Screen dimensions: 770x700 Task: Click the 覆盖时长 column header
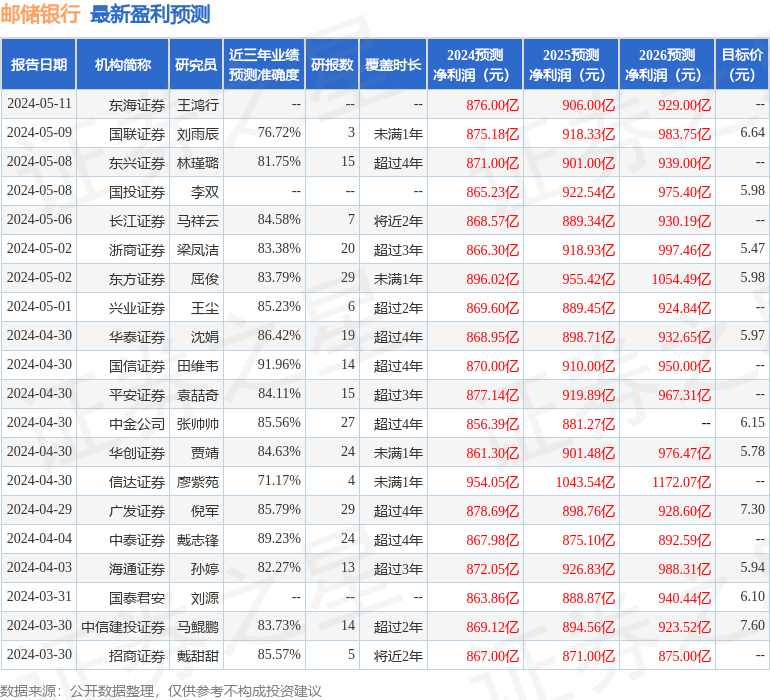tap(393, 65)
